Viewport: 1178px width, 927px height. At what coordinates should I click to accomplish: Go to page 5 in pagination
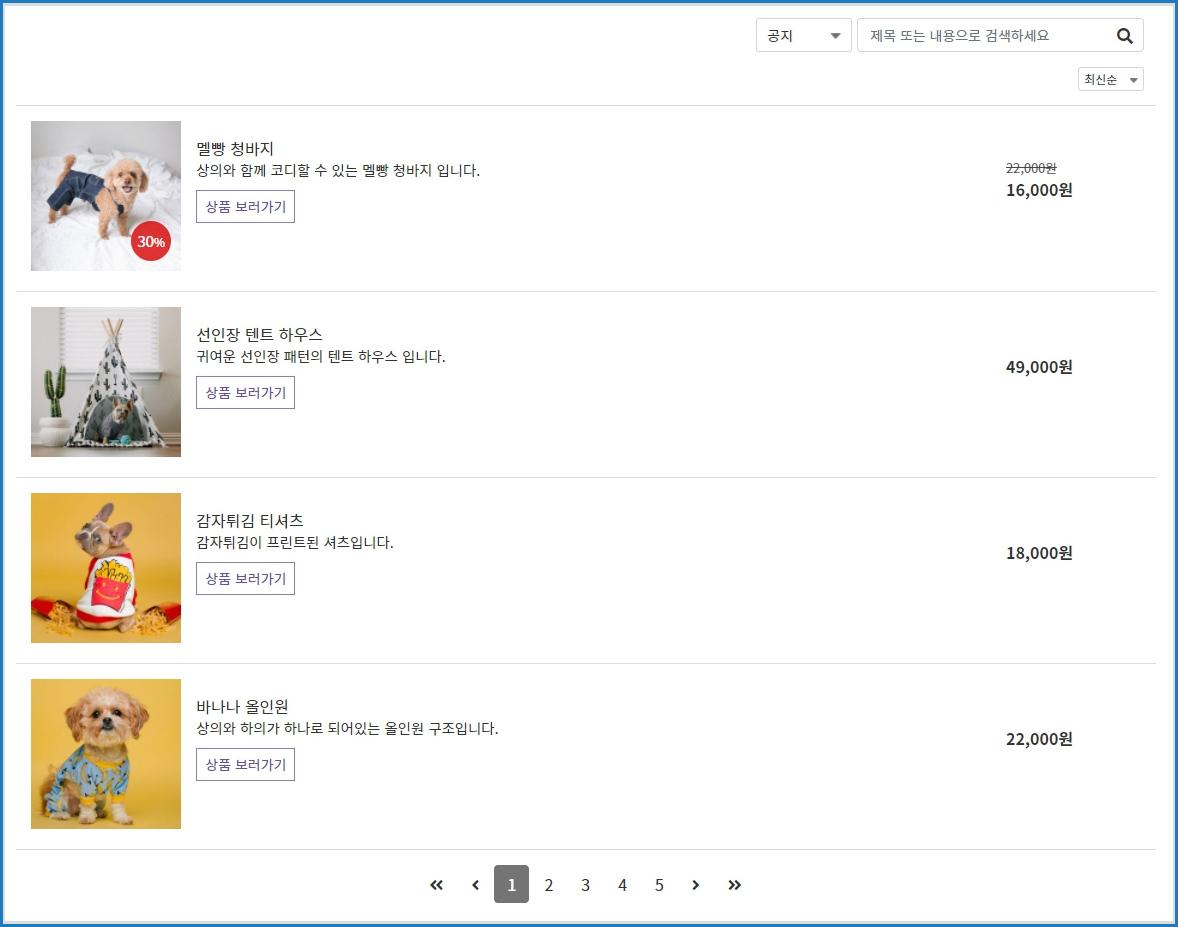point(659,885)
